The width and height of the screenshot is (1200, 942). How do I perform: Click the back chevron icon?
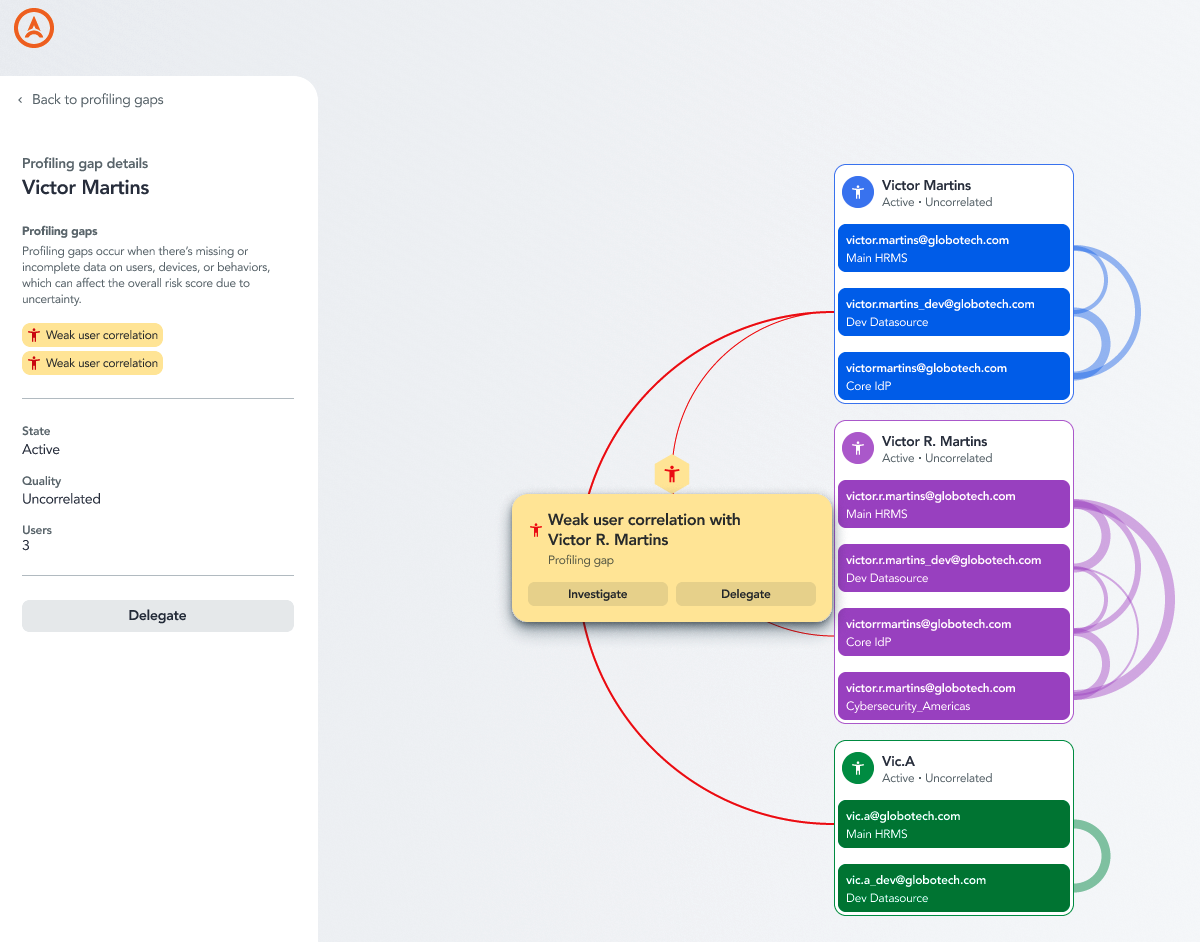[x=20, y=100]
